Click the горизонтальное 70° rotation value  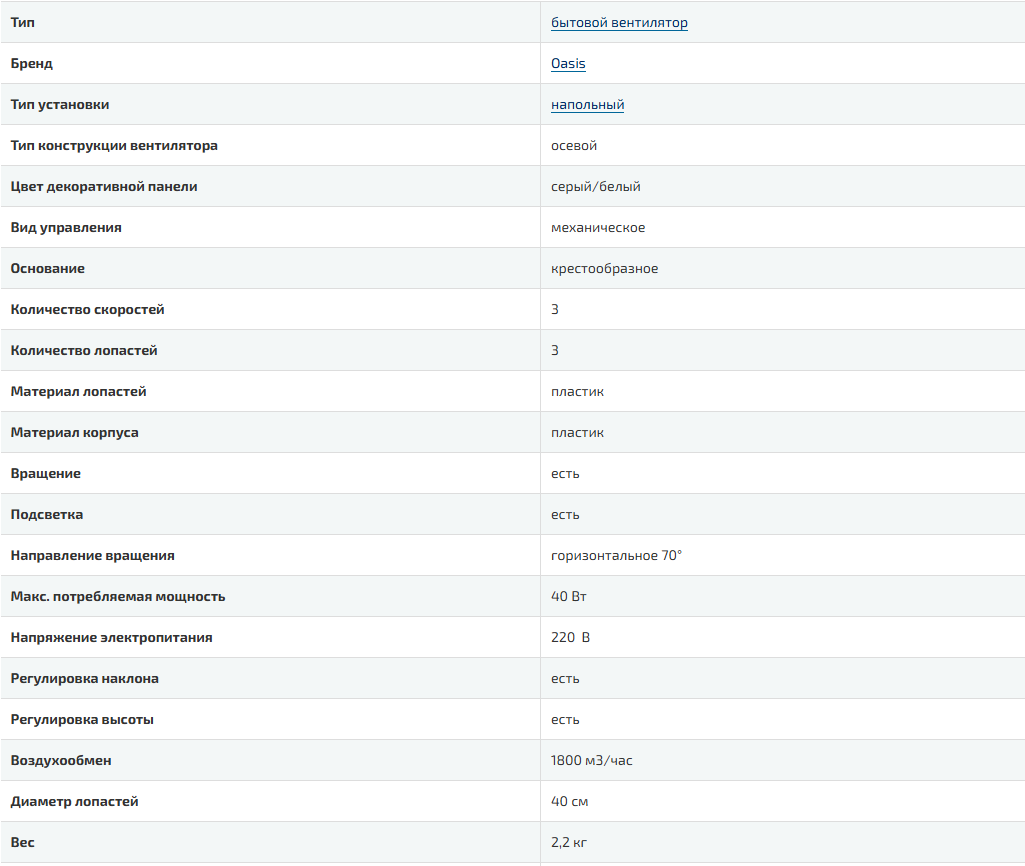[616, 556]
